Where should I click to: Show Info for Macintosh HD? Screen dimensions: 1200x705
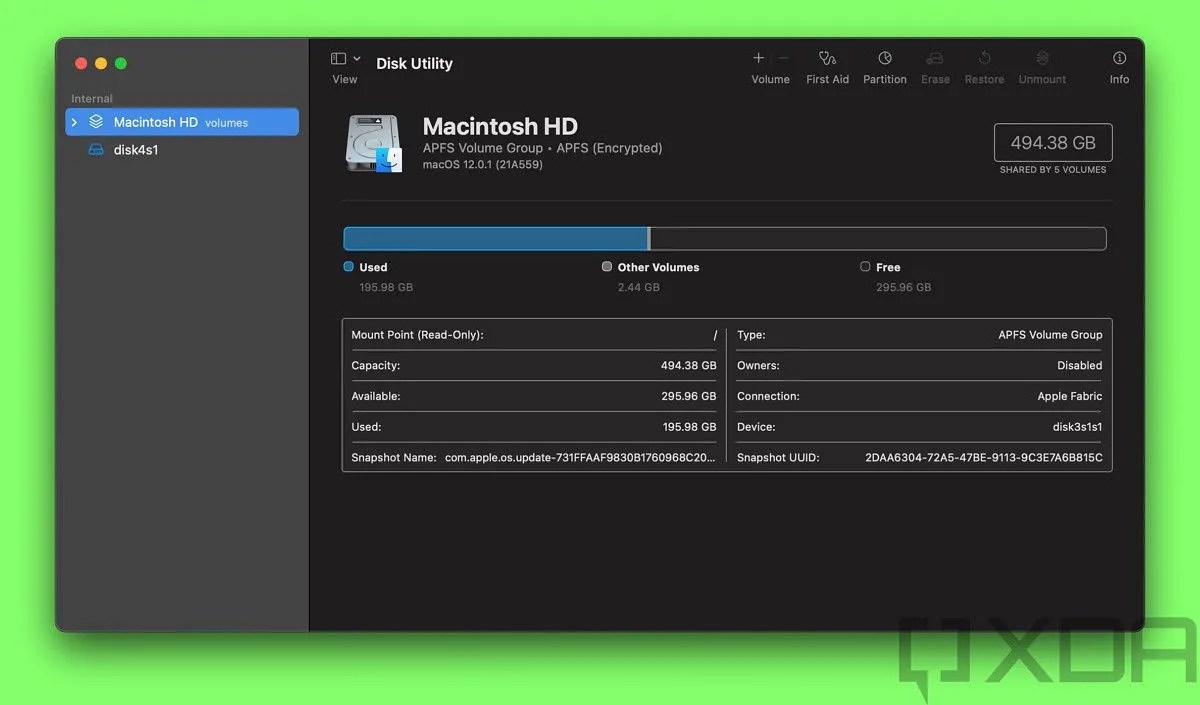click(1119, 65)
